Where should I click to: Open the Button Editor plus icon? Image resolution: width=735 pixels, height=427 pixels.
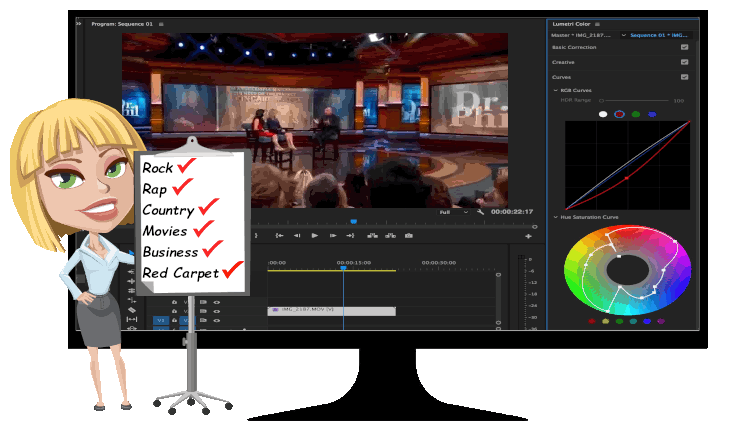coord(528,236)
